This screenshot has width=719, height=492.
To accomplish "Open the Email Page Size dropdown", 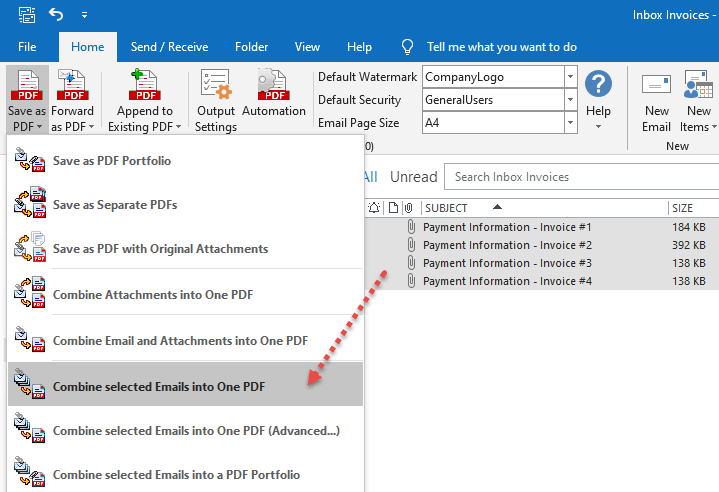I will point(570,122).
